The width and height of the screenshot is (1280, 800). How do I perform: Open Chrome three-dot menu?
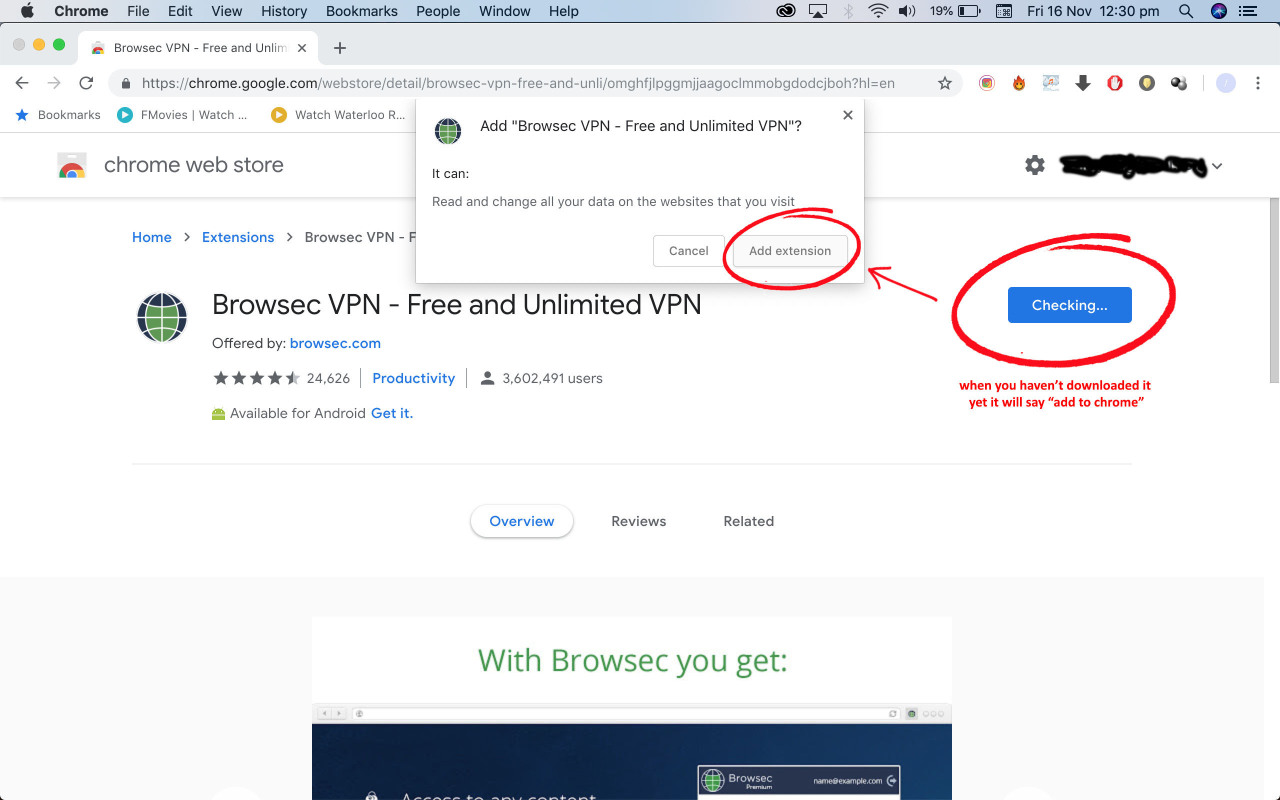pyautogui.click(x=1258, y=84)
